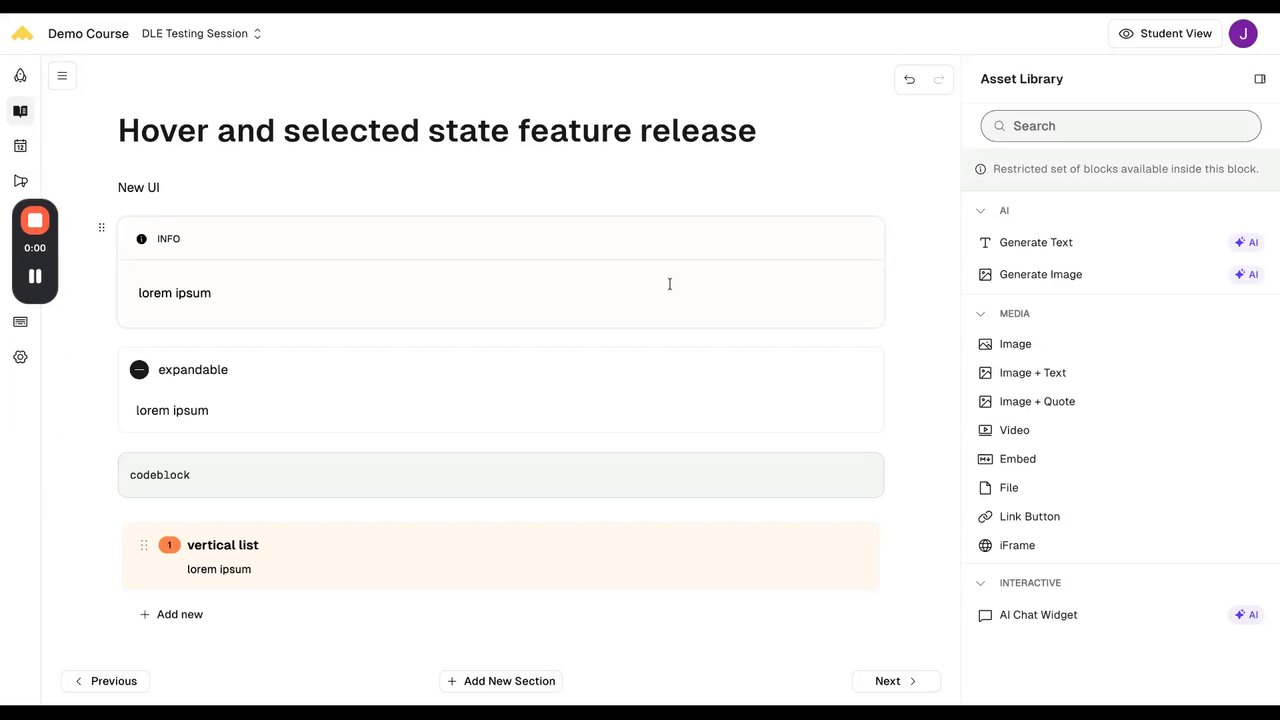Screen dimensions: 1280x720
Task: Select the Link Button asset item
Action: [x=1029, y=517]
